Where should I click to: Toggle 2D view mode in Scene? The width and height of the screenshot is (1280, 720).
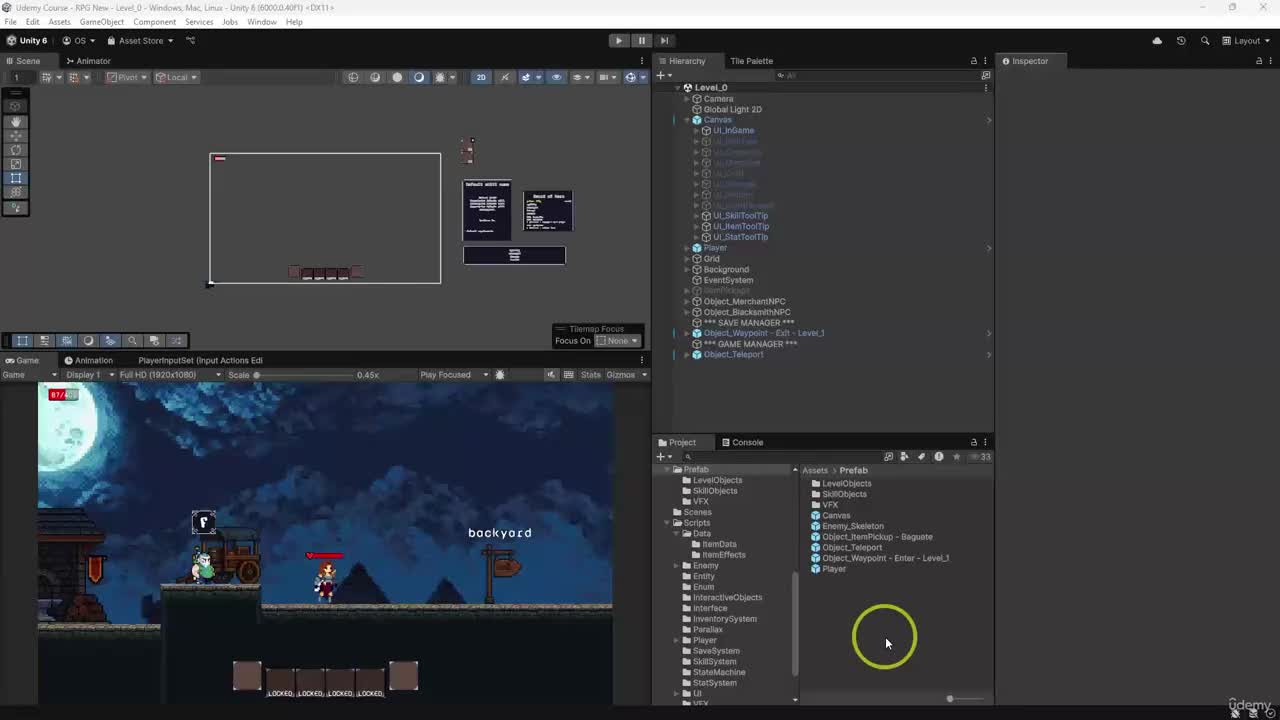[x=481, y=77]
